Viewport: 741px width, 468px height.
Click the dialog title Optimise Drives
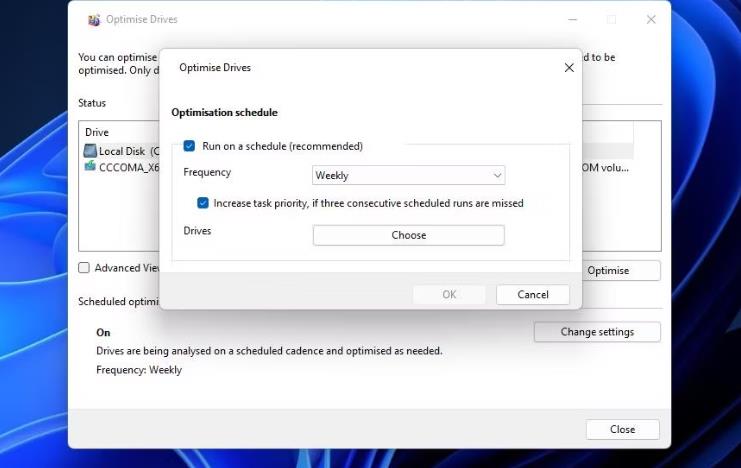tap(215, 68)
